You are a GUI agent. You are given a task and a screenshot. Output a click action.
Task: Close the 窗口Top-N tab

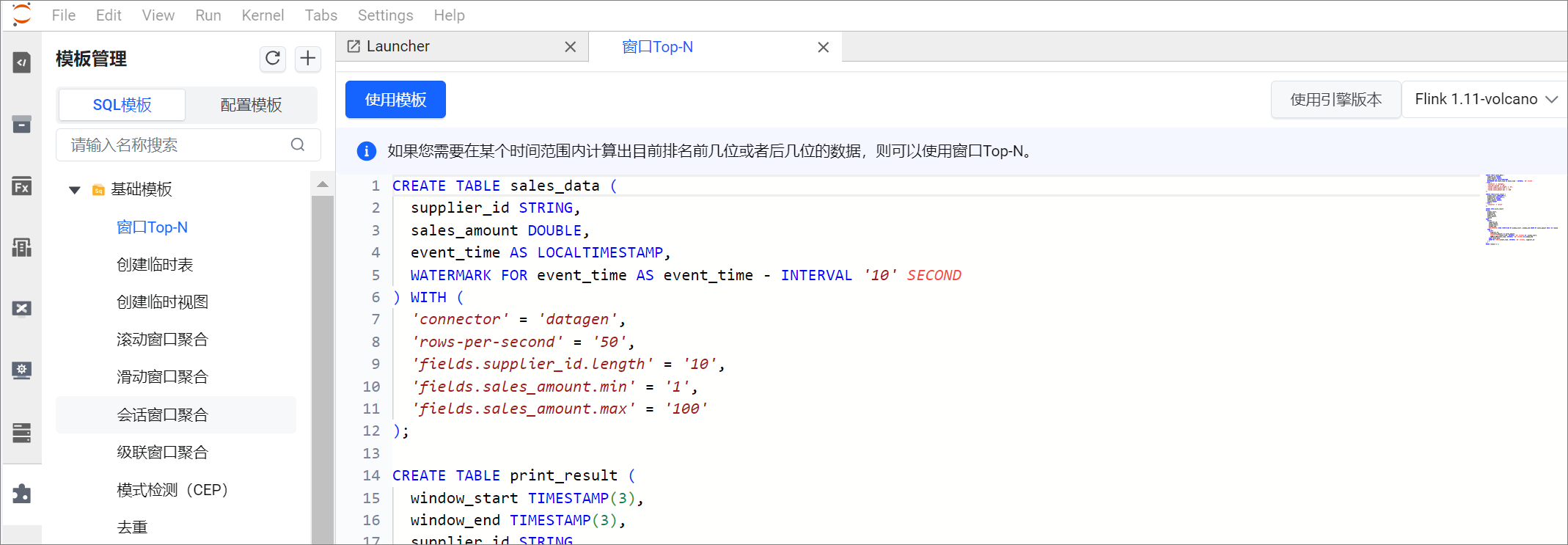[x=823, y=48]
